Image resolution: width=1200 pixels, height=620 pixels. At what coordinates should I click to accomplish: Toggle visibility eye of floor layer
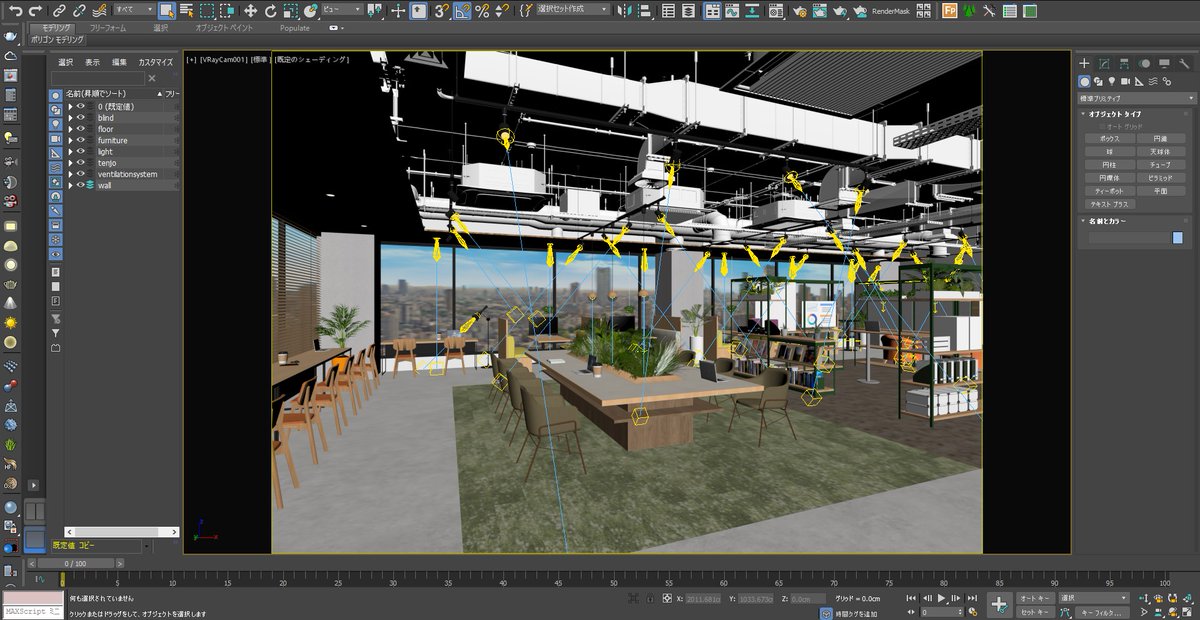coord(81,129)
